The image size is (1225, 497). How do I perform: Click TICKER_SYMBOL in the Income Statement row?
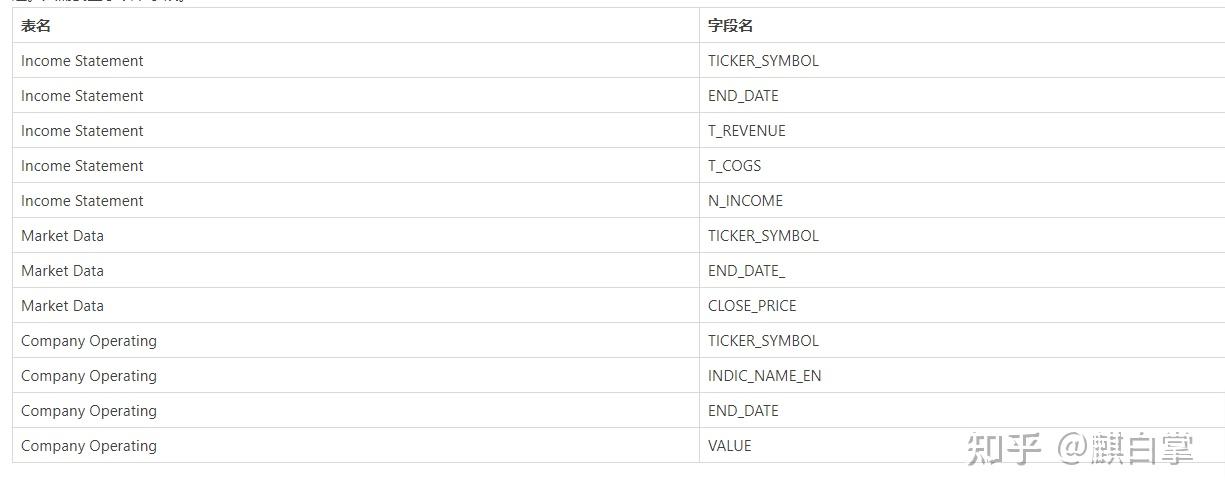[x=763, y=61]
